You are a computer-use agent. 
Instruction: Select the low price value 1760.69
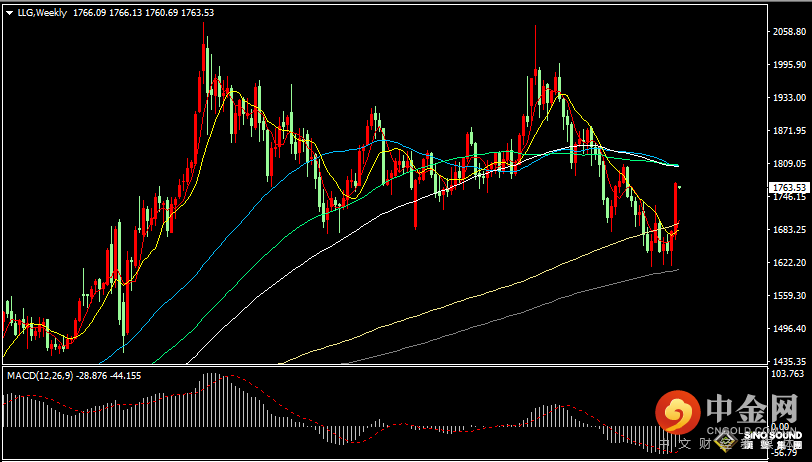coord(161,13)
